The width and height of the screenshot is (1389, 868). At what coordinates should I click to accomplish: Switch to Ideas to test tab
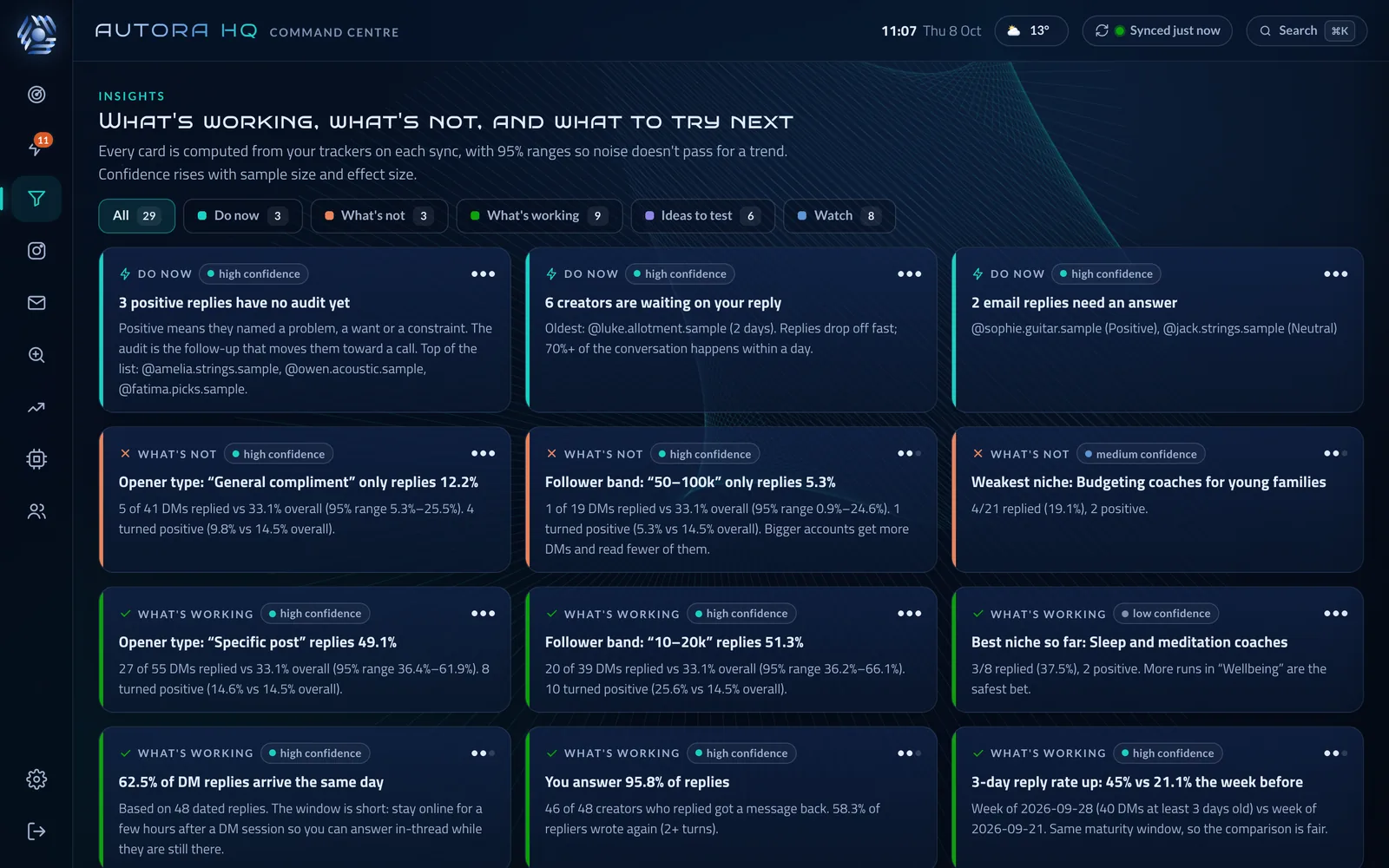coord(702,216)
